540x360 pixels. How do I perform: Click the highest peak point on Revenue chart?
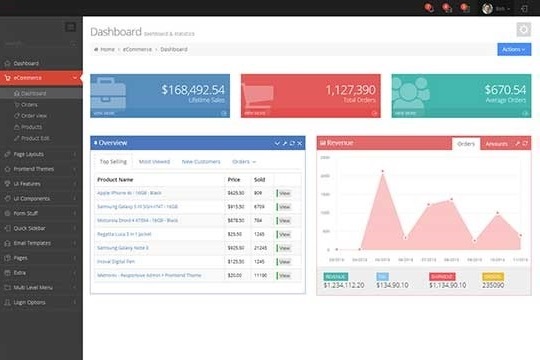pos(383,171)
